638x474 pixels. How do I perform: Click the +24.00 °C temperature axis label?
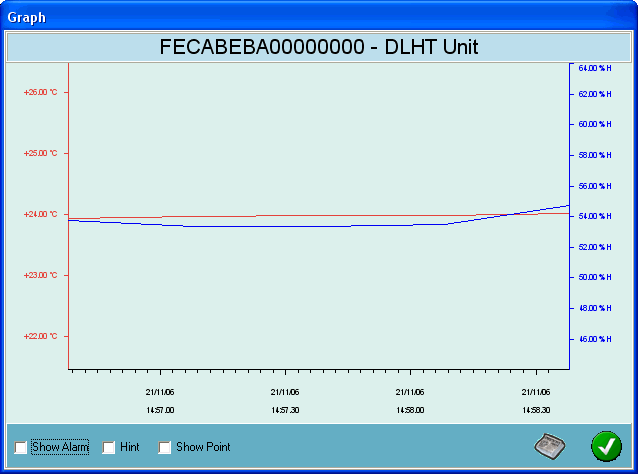[x=40, y=214]
